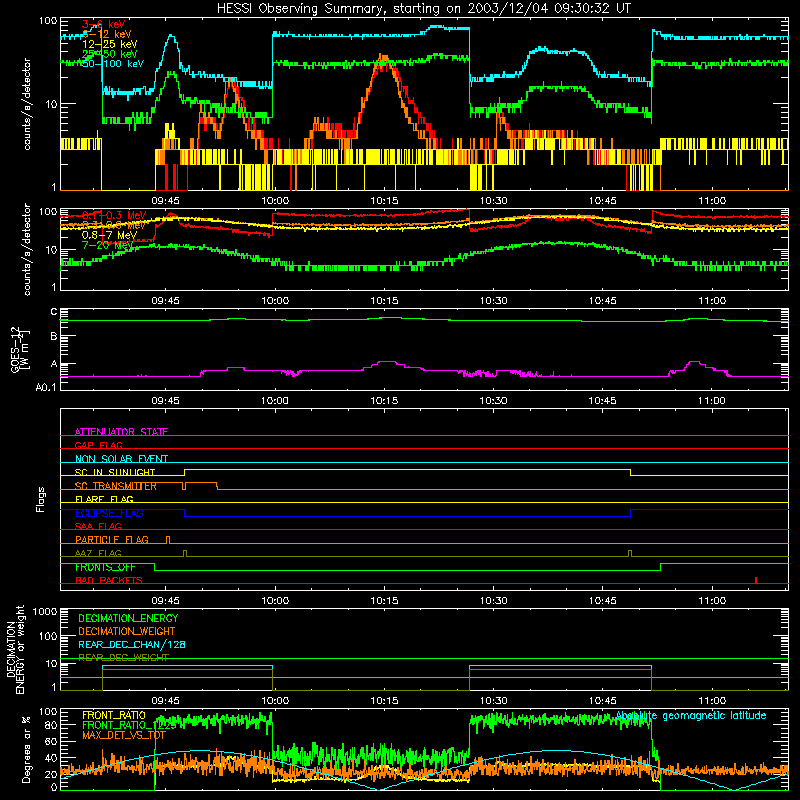Select the yellow FRONT_RATIO legend label
Screen dimensions: 800x800
(x=114, y=715)
